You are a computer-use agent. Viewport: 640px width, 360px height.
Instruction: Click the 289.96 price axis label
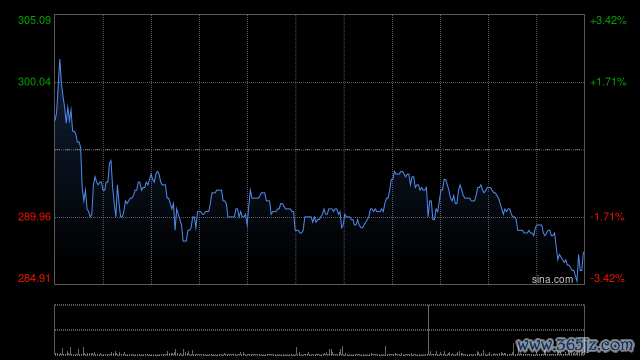34,217
